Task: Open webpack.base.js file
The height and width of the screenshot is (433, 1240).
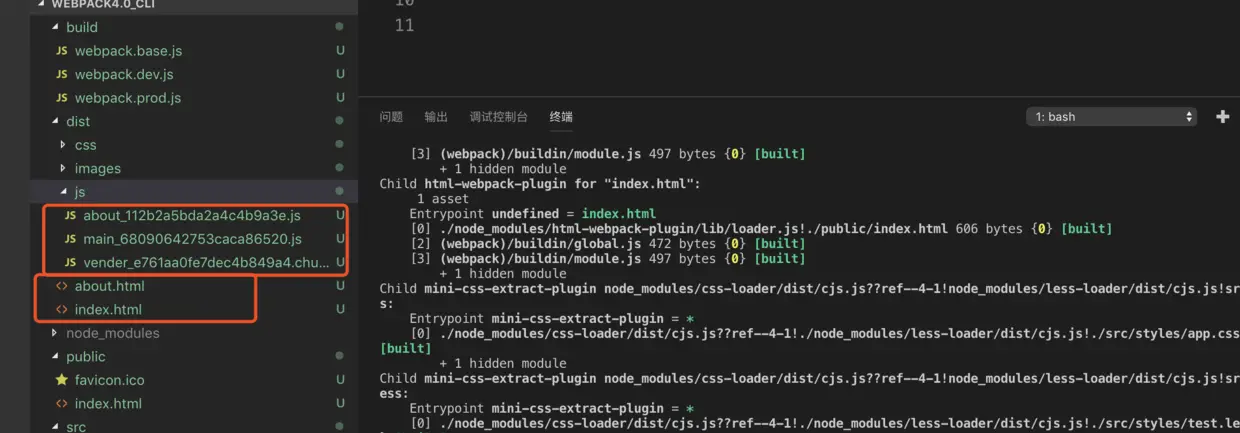Action: click(x=128, y=51)
